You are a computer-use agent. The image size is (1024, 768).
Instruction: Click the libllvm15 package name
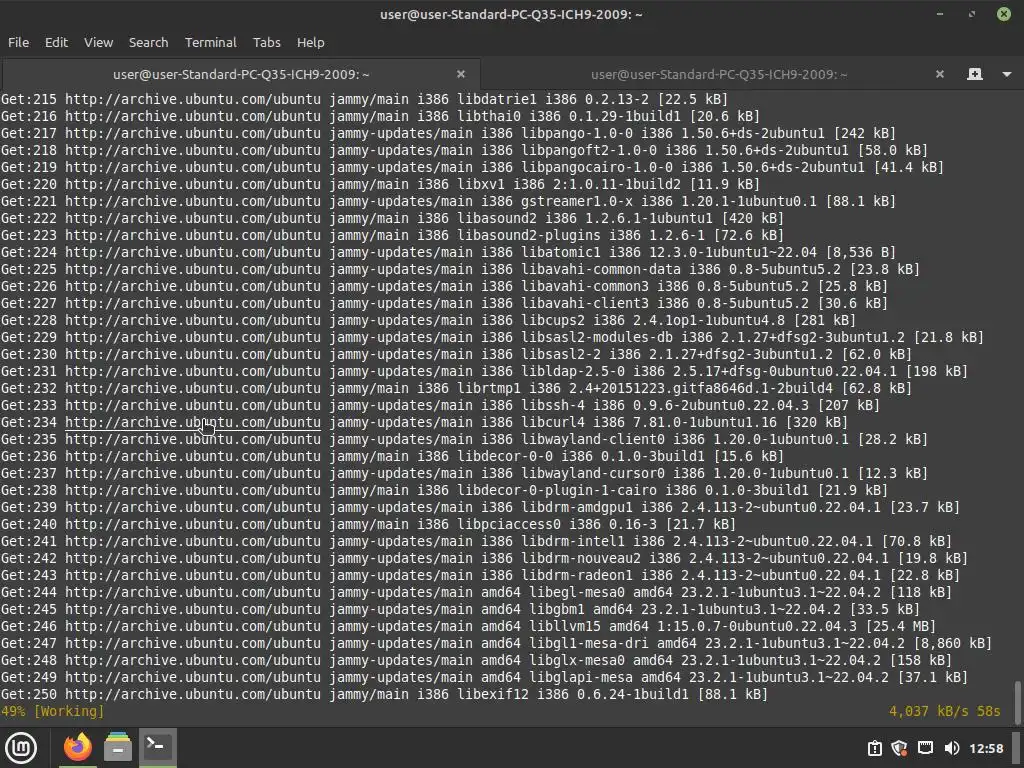tap(564, 626)
